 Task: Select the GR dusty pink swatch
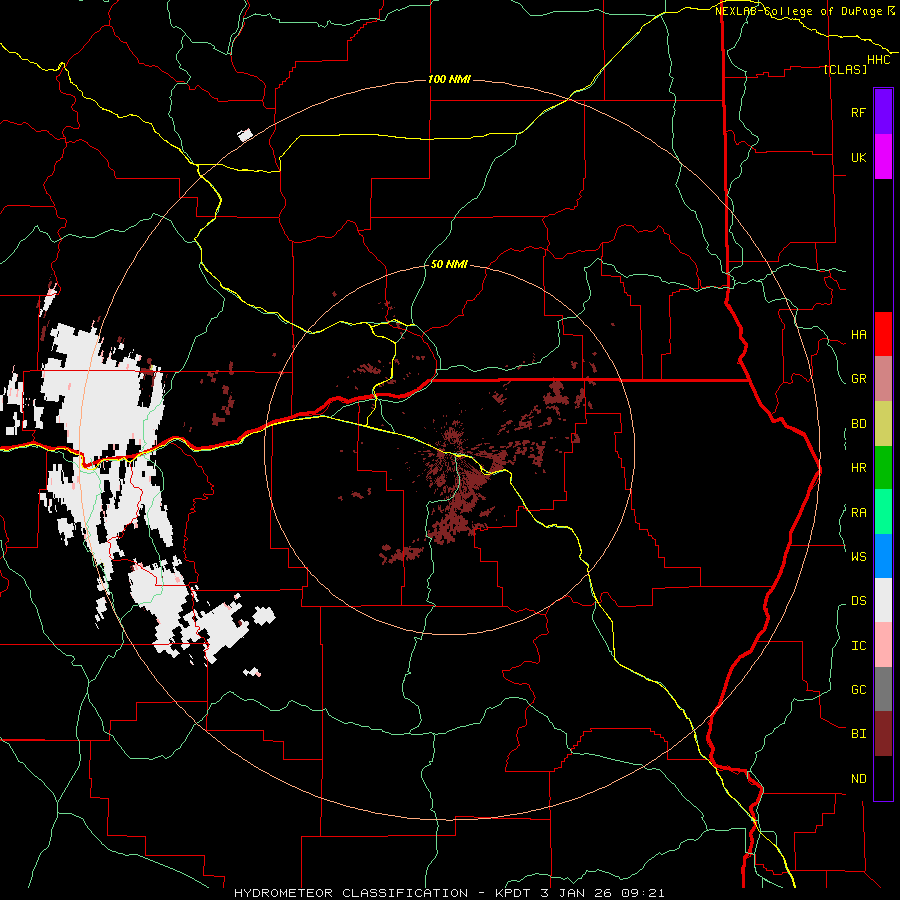tap(883, 379)
